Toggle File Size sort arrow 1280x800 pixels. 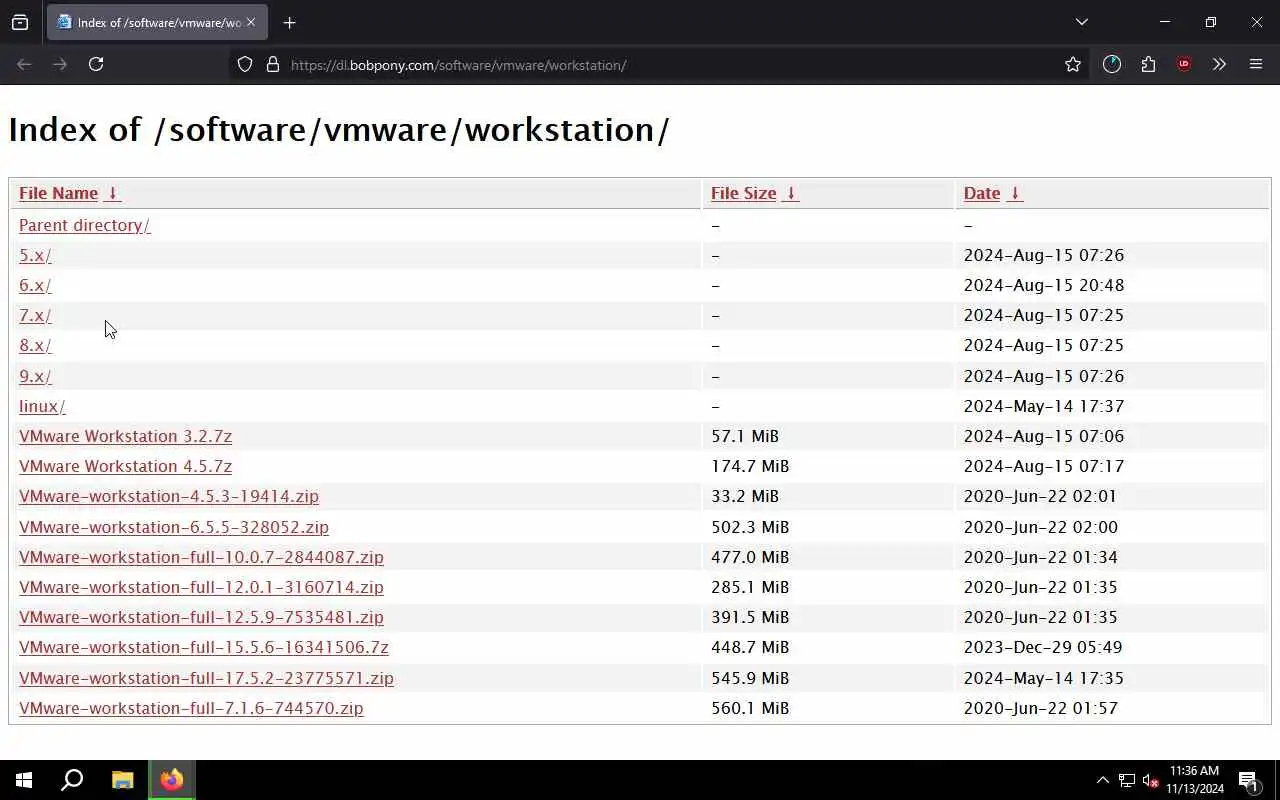click(790, 193)
